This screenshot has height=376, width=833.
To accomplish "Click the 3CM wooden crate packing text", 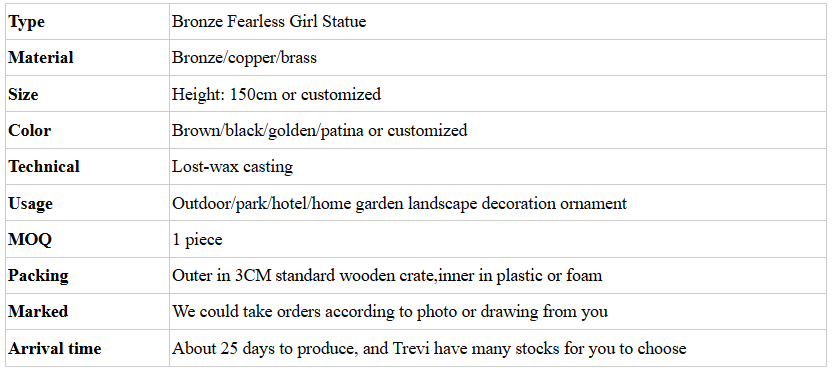I will coord(387,276).
